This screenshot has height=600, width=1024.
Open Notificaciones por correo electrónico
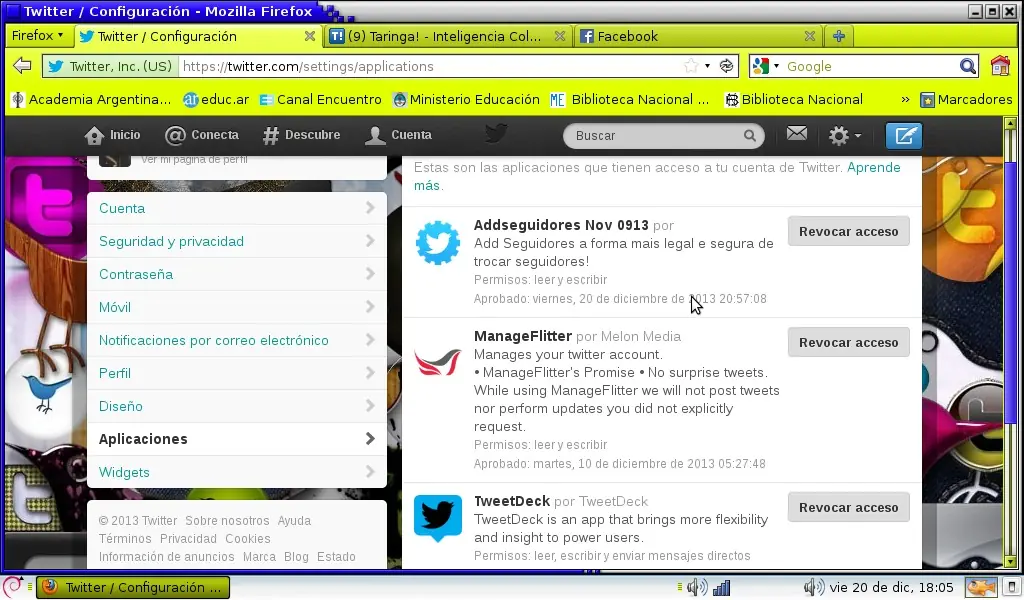click(237, 340)
